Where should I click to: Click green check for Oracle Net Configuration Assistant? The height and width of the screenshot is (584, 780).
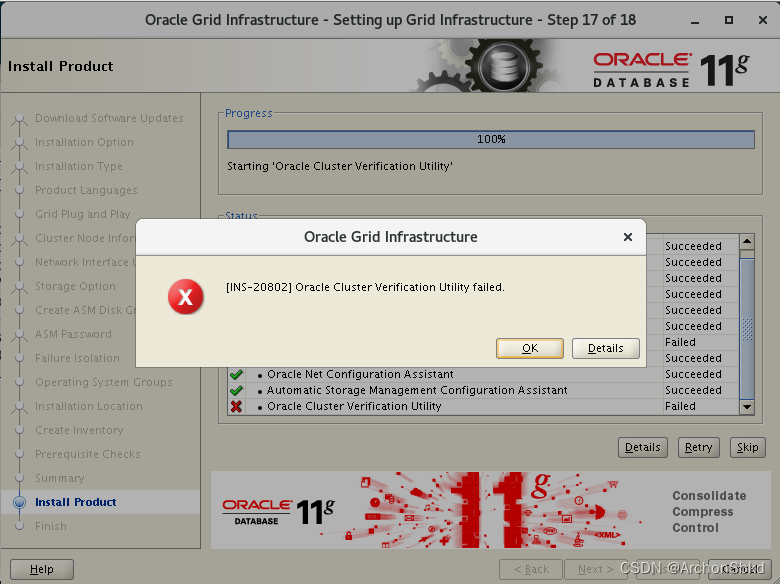[x=236, y=374]
